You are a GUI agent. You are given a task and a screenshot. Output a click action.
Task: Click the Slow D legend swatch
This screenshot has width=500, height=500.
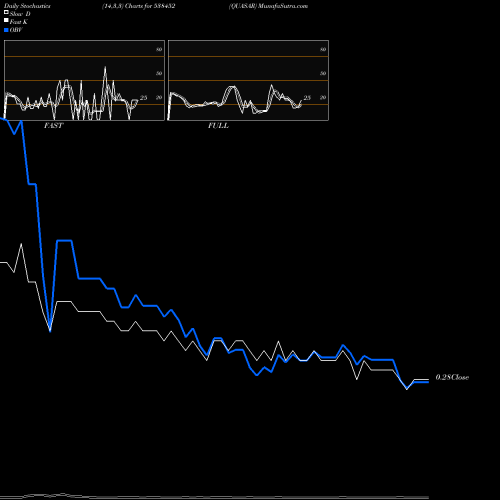(x=6, y=12)
